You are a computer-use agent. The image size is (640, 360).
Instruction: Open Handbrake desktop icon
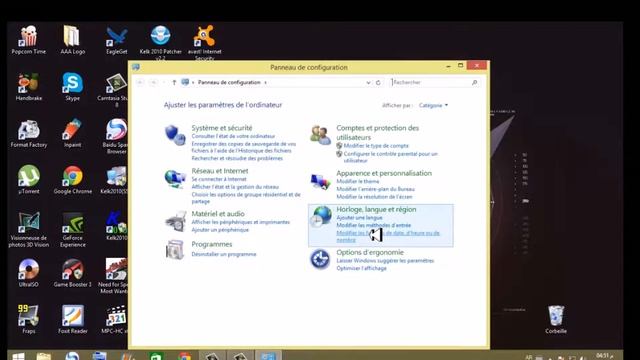click(x=29, y=86)
